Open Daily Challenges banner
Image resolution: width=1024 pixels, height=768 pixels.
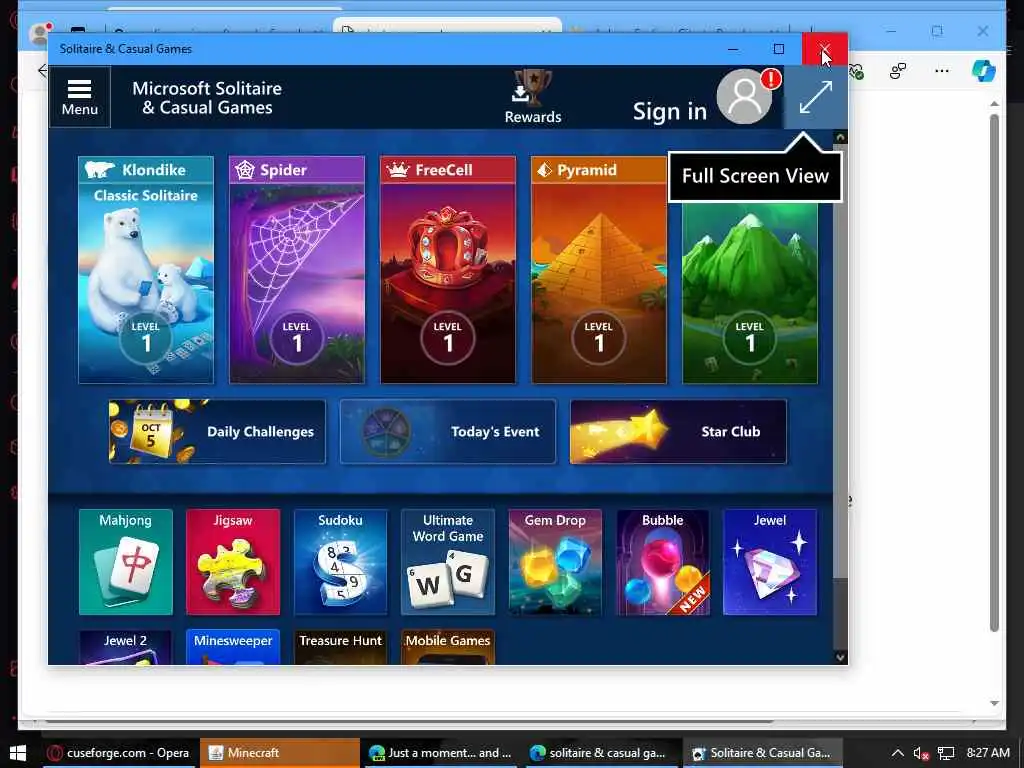click(217, 432)
